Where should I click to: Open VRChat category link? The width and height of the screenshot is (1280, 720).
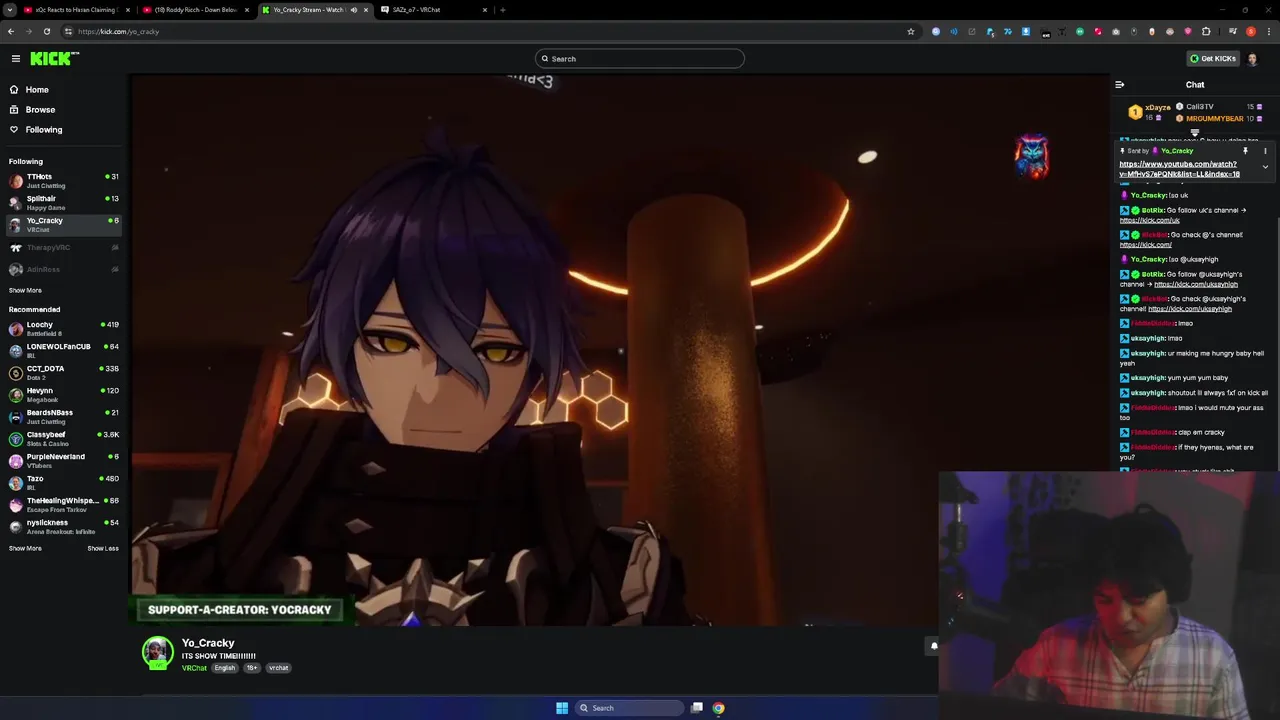pyautogui.click(x=194, y=668)
